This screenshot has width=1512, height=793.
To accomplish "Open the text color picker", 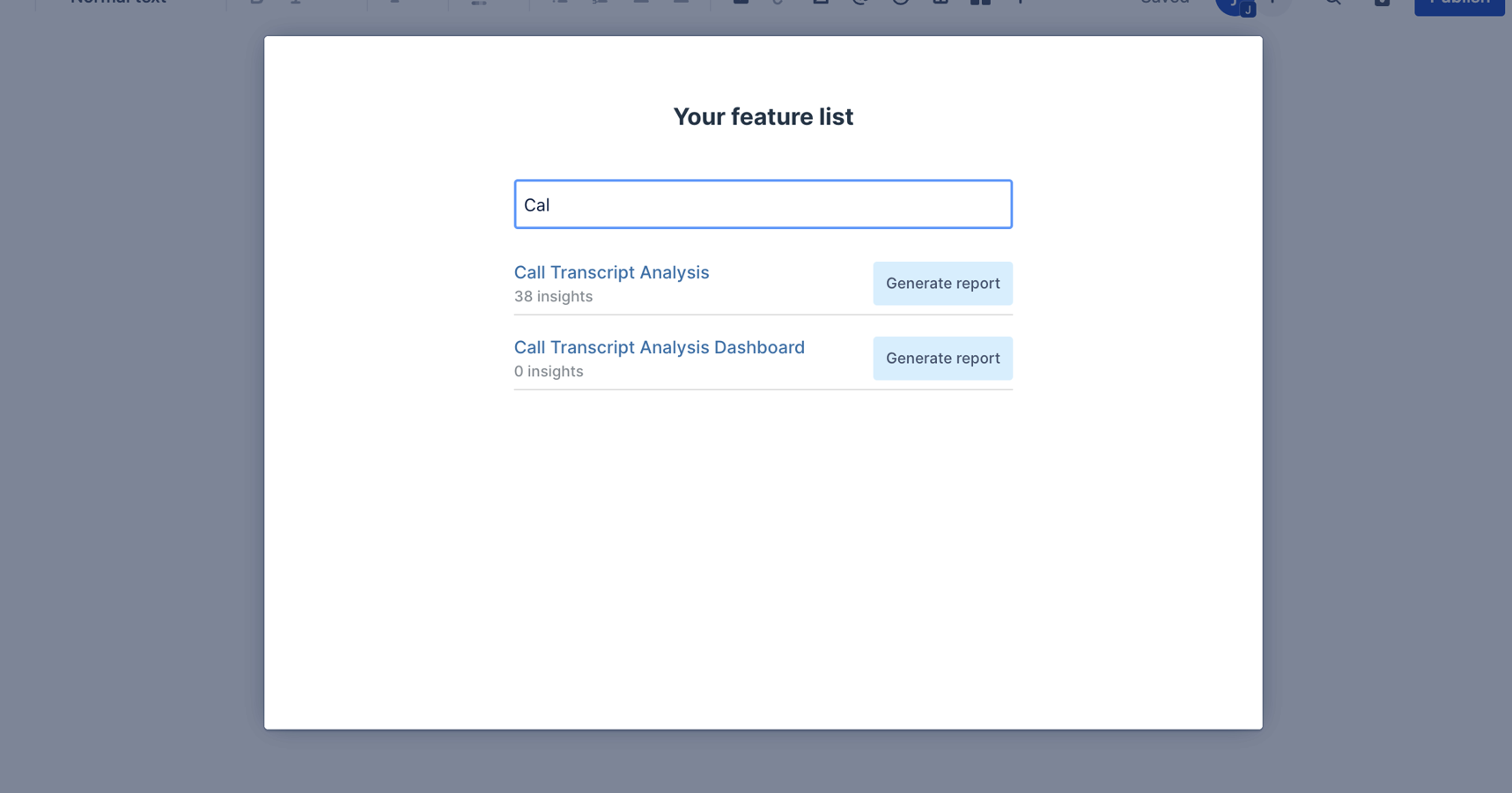I will (395, 3).
